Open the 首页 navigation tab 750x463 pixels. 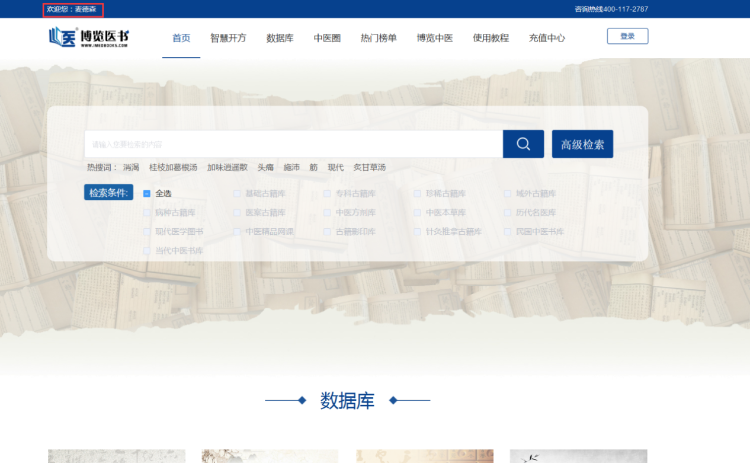(x=181, y=38)
